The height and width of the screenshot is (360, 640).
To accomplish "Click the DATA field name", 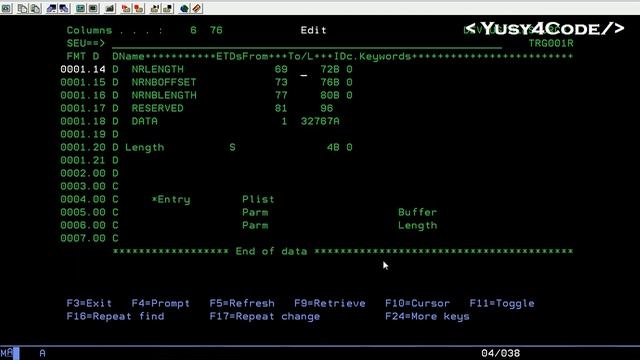I will point(144,122).
